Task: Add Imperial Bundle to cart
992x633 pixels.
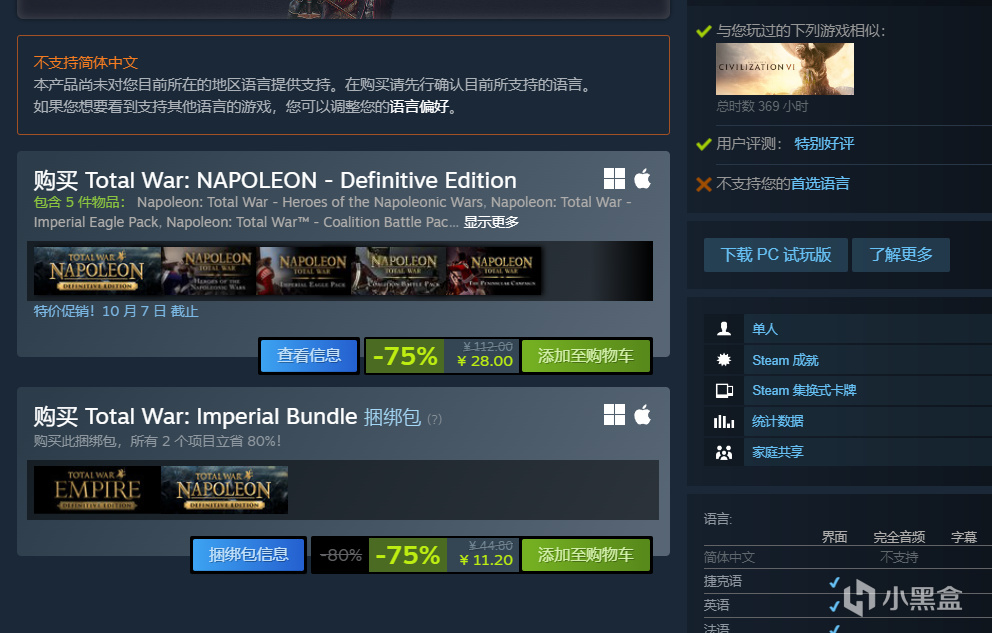Action: (586, 555)
